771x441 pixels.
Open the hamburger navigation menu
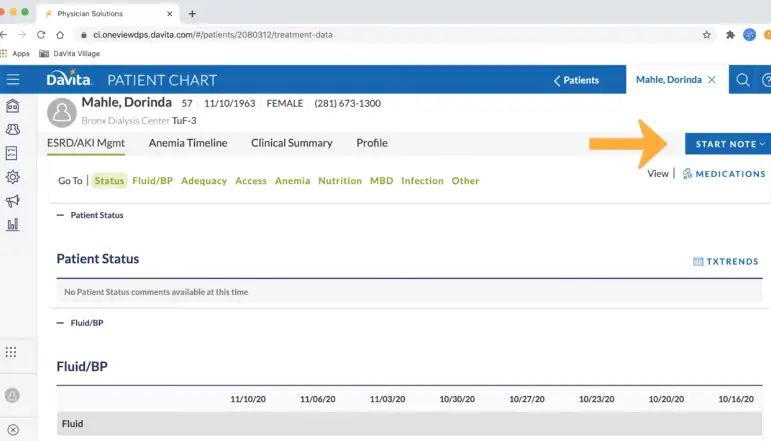(13, 80)
